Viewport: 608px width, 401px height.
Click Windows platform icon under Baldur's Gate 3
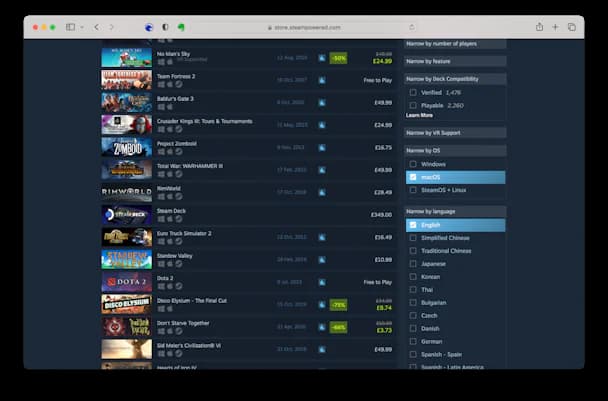(x=161, y=107)
